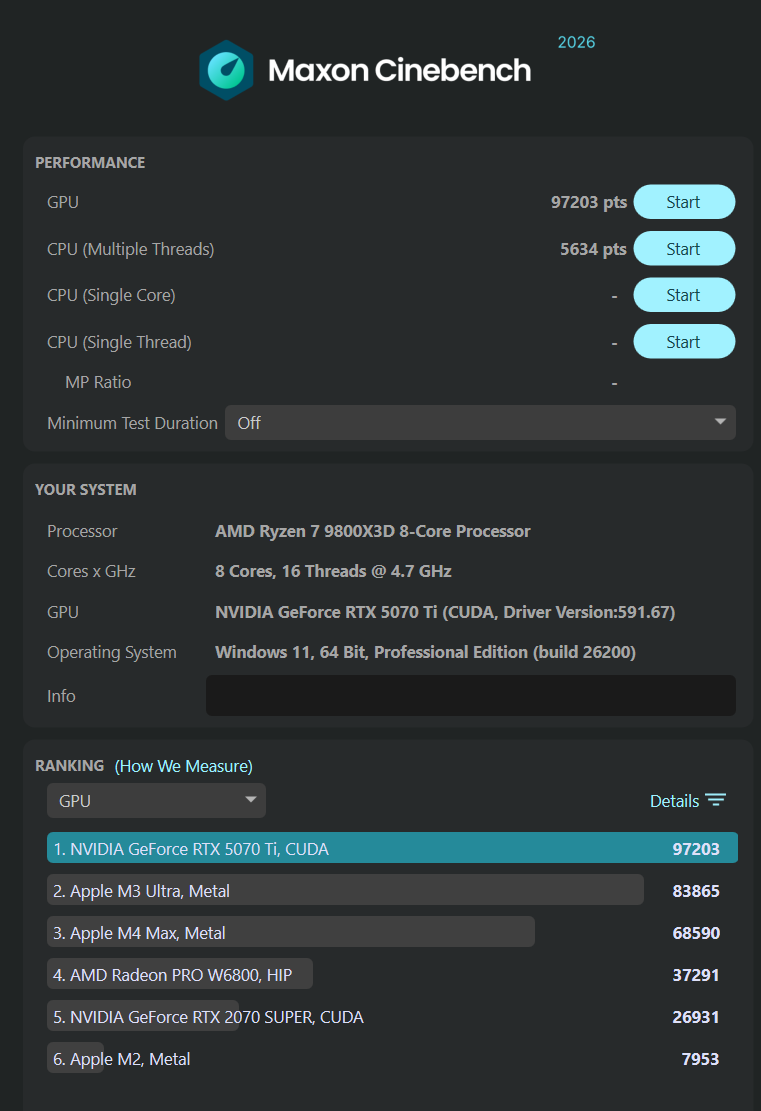Open the How We Measure link

point(184,766)
